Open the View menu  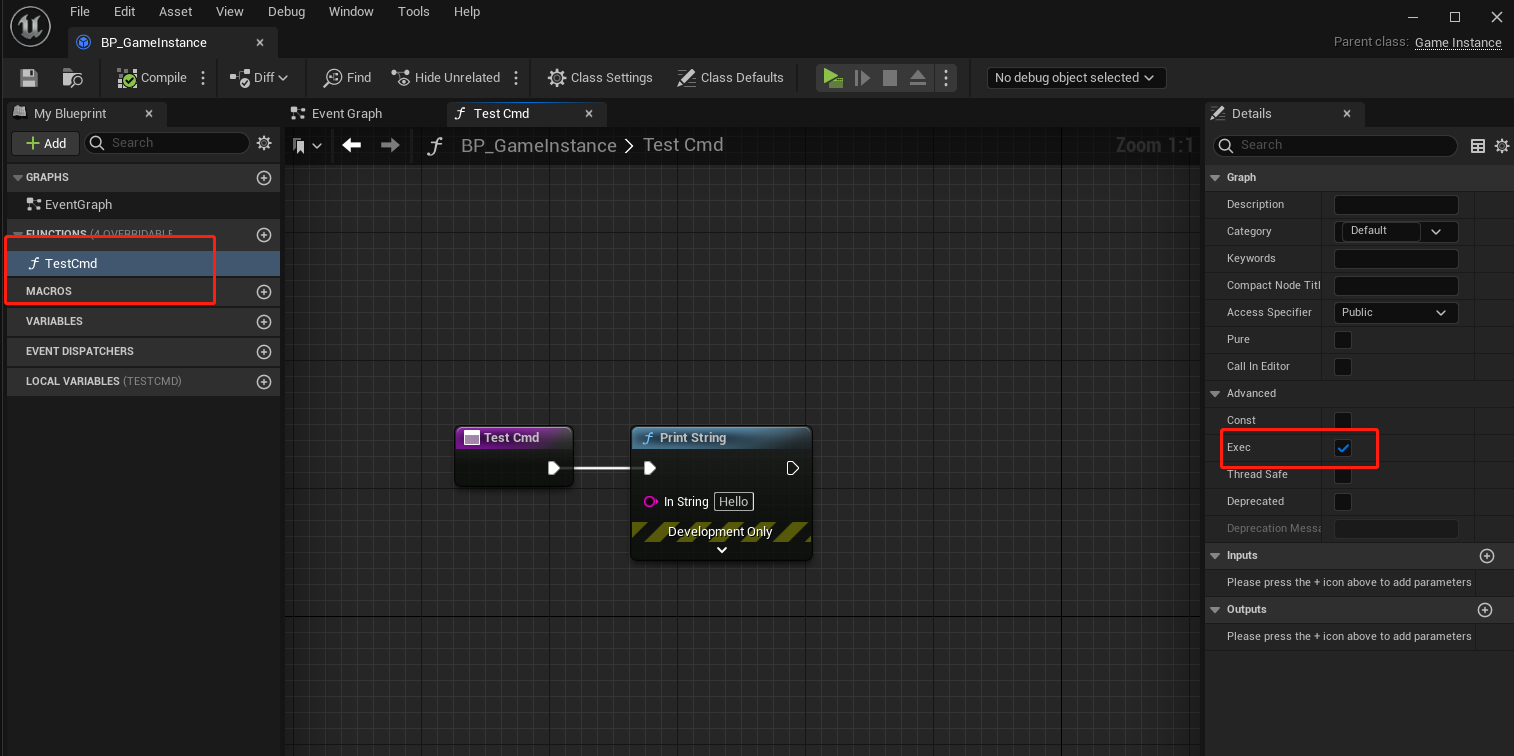(x=230, y=12)
